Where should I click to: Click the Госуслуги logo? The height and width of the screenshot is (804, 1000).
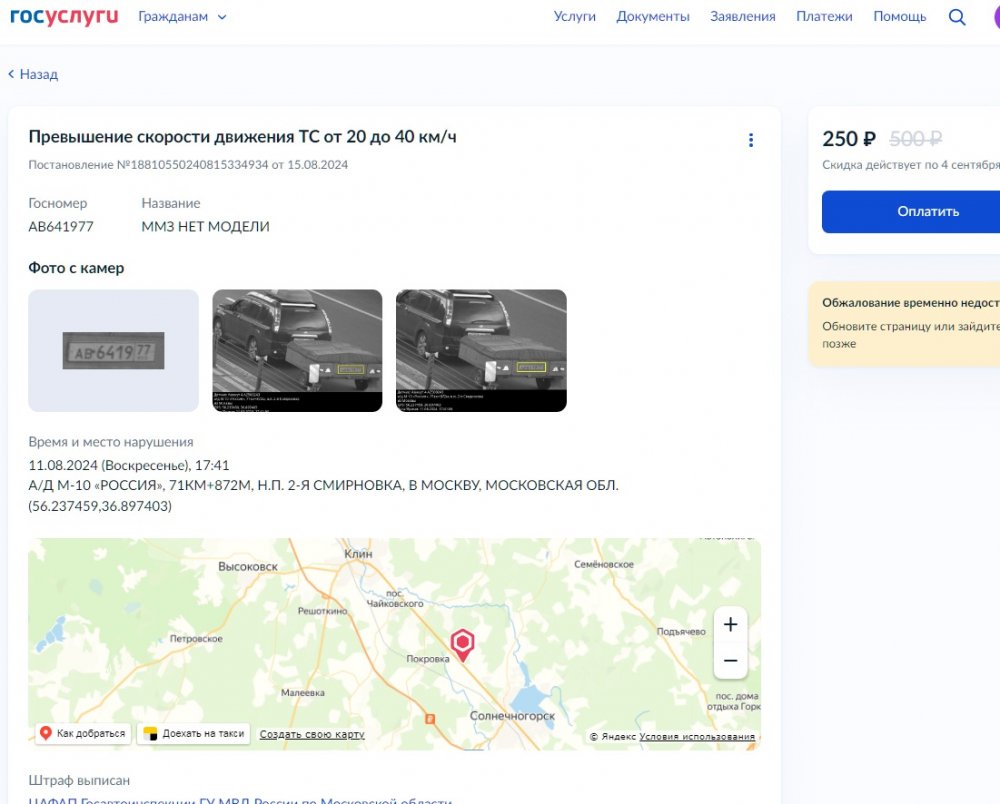click(64, 17)
